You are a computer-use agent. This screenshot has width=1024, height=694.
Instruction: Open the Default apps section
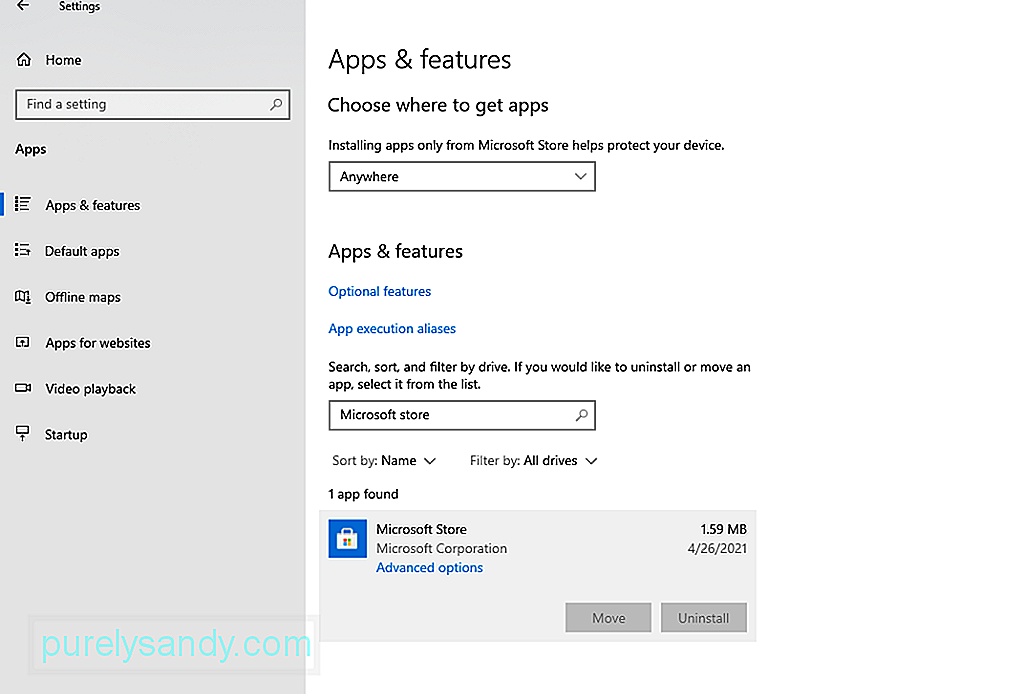[x=82, y=251]
